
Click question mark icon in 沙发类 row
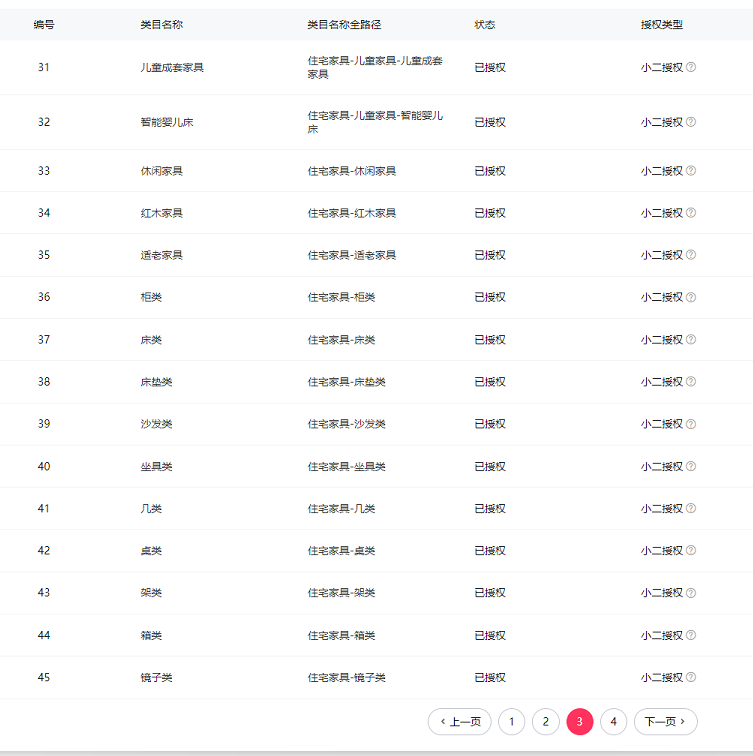click(691, 424)
